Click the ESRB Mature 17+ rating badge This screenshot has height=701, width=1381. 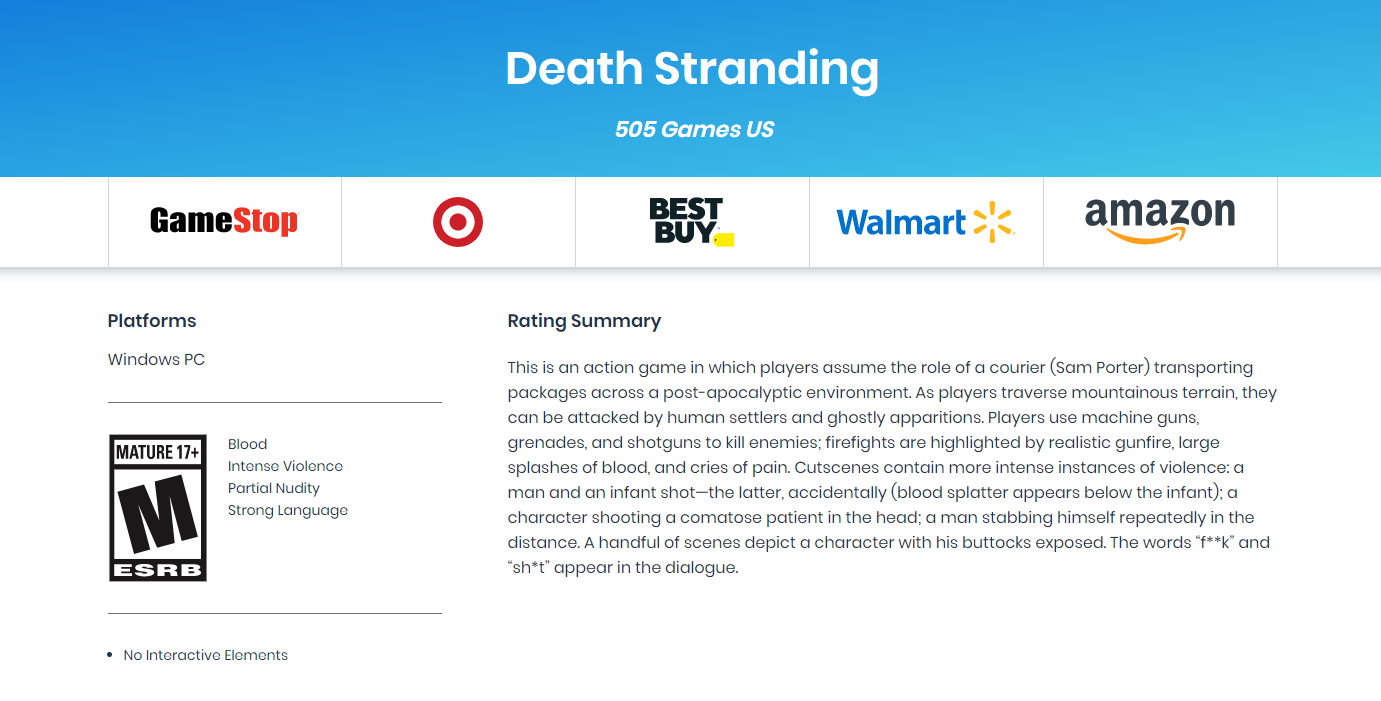pos(158,508)
